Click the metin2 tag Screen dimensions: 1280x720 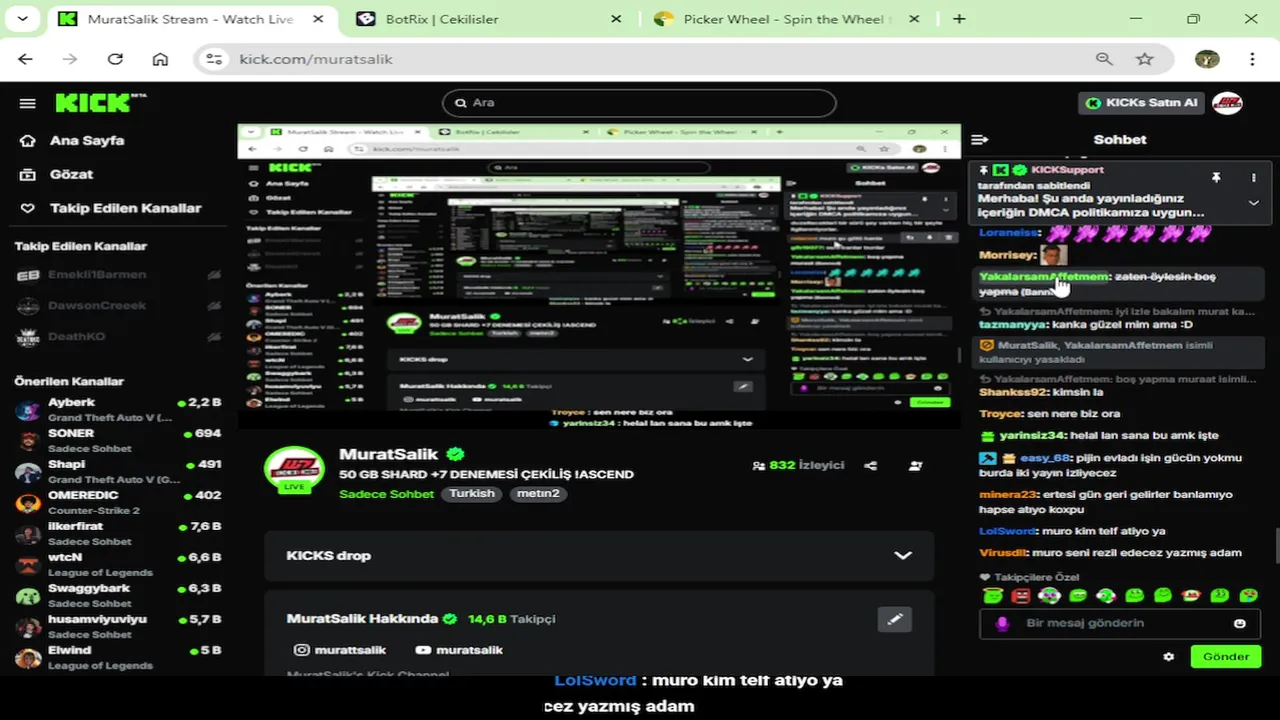(x=539, y=494)
